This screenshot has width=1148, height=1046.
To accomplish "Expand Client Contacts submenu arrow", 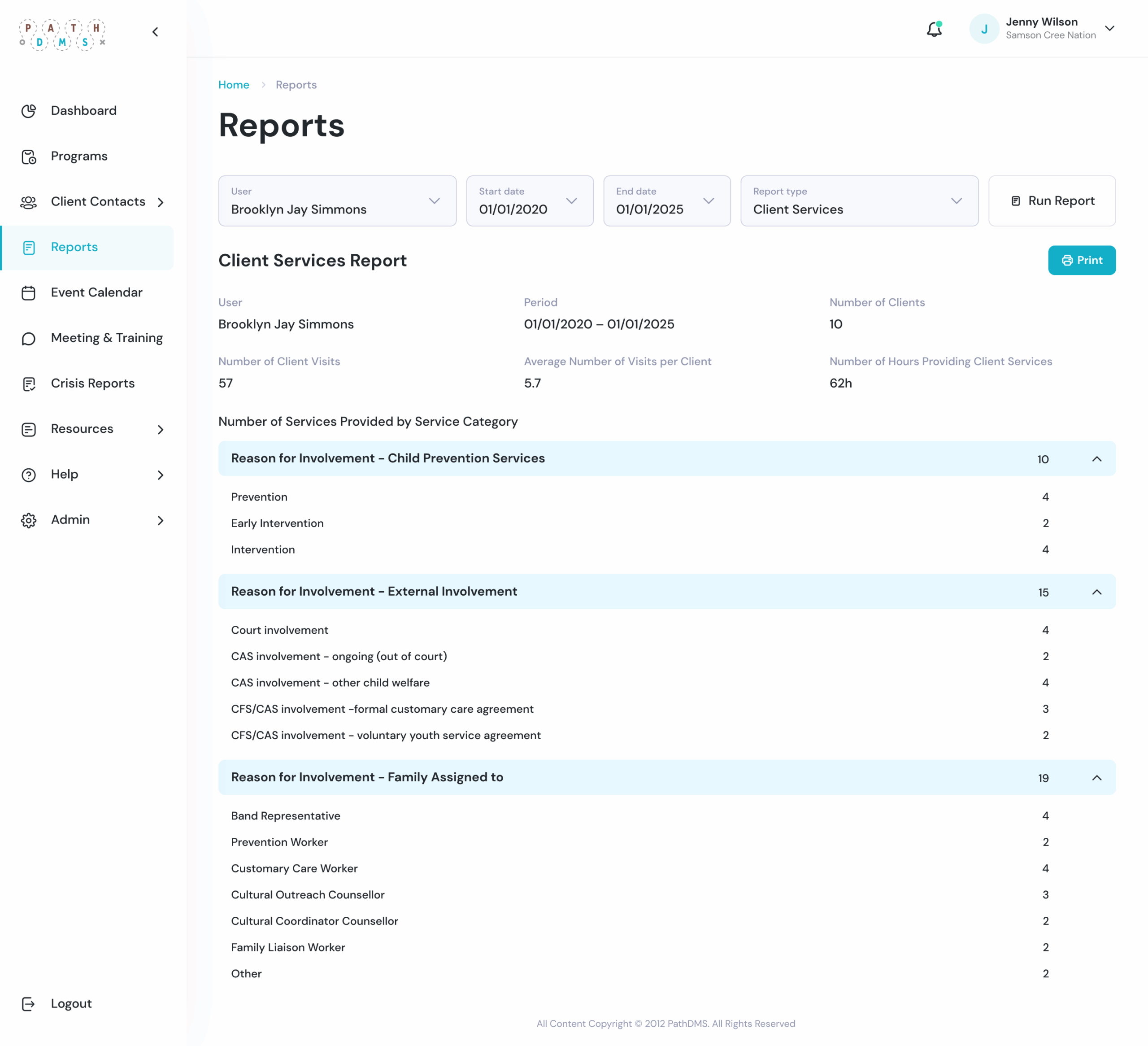I will (x=161, y=202).
